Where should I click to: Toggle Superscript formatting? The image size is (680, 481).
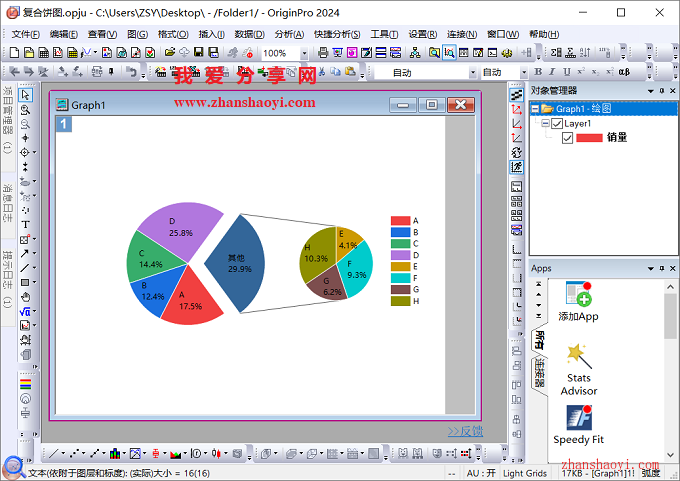click(581, 72)
